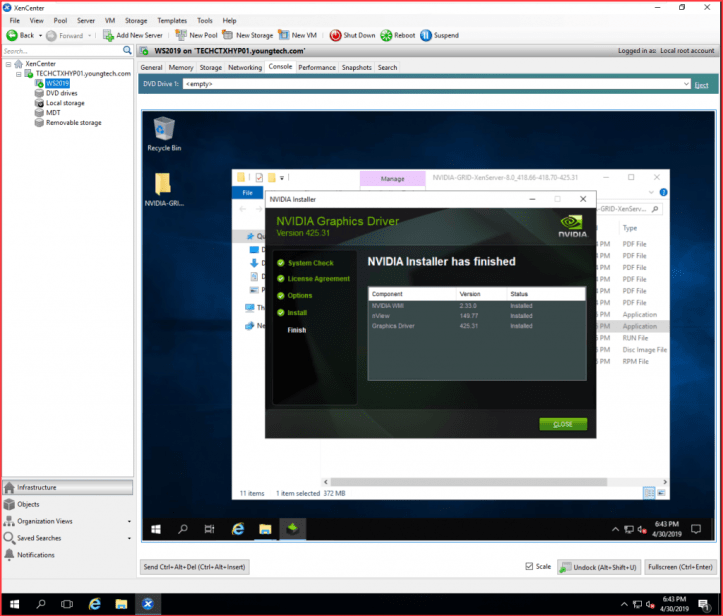Select the WS2019 VM in the tree

click(57, 83)
